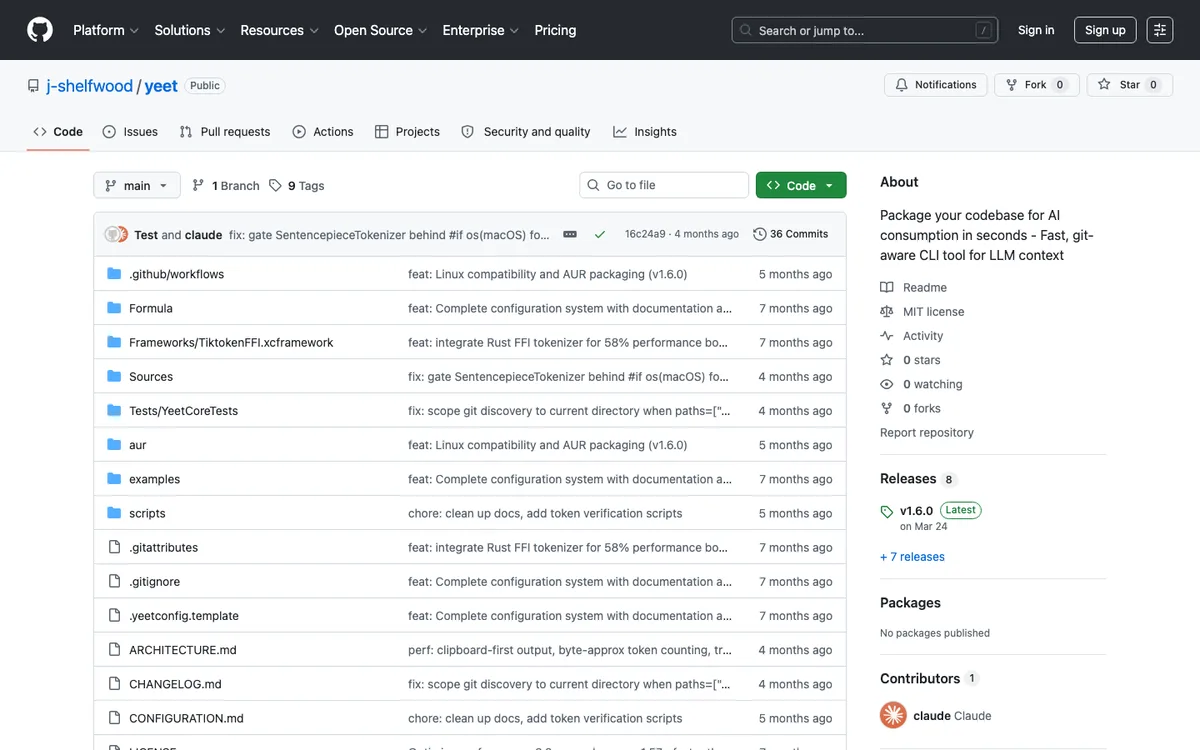
Task: Click the tag icon next to 9 Tags
Action: pos(275,186)
